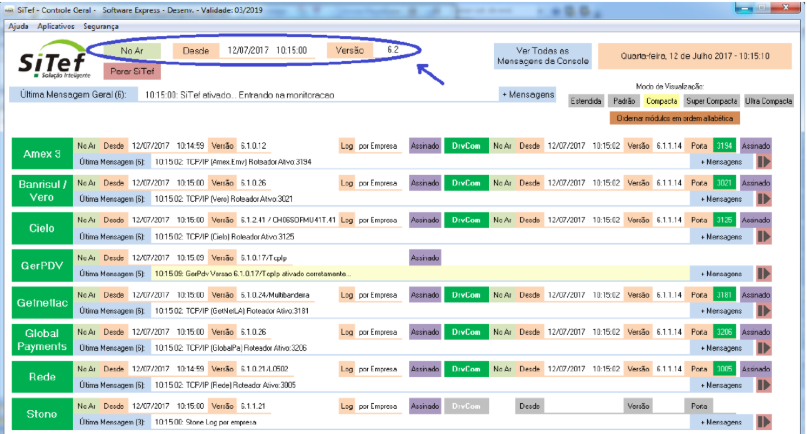Switch to Padrão view mode

point(624,101)
